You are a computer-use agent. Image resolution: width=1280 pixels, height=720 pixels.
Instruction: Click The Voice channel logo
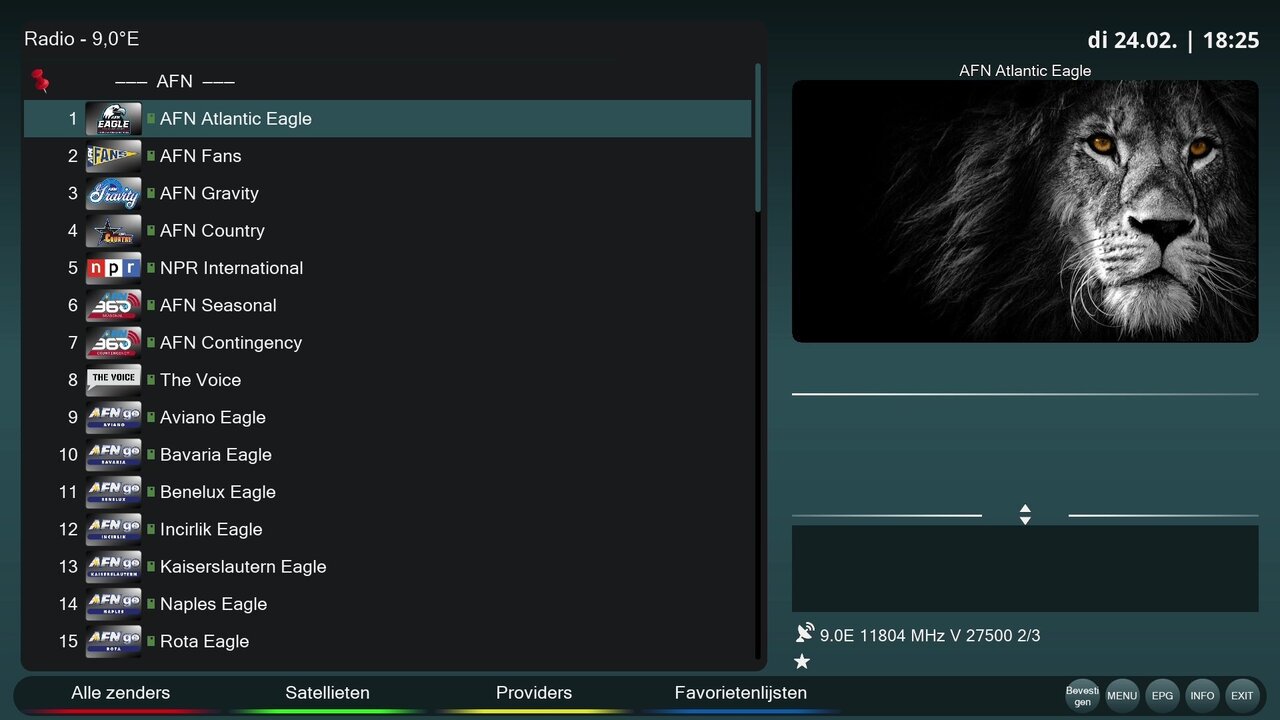113,380
